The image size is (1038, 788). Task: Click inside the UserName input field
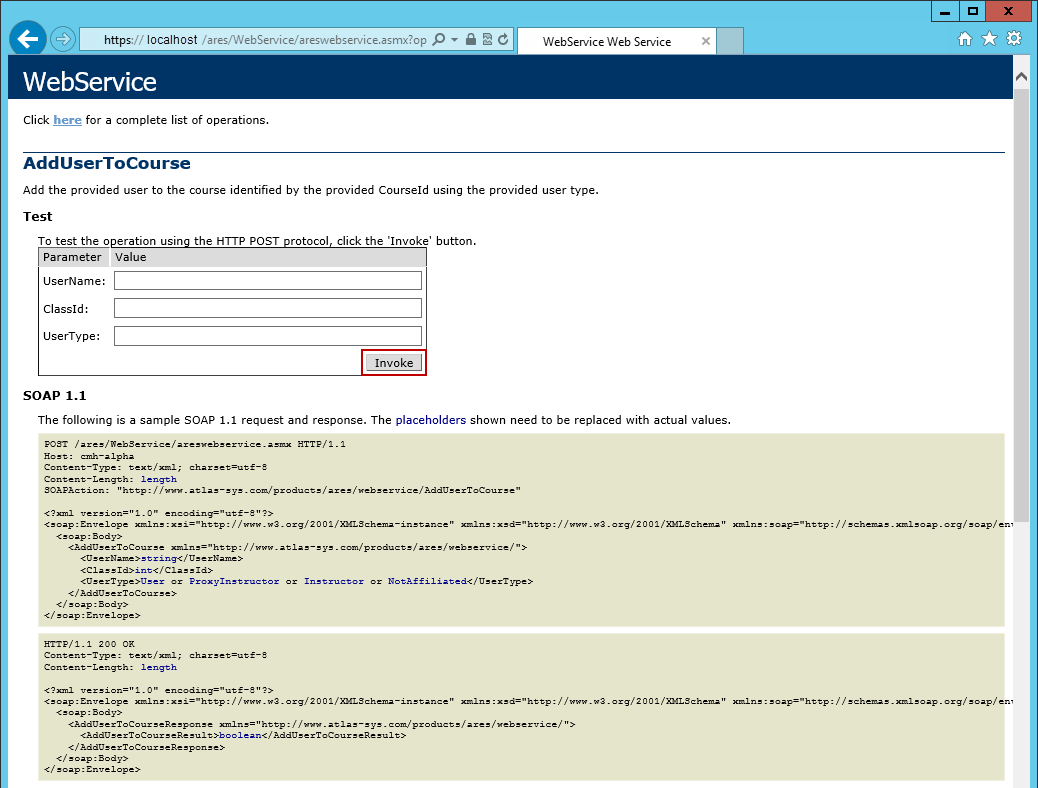pyautogui.click(x=267, y=280)
